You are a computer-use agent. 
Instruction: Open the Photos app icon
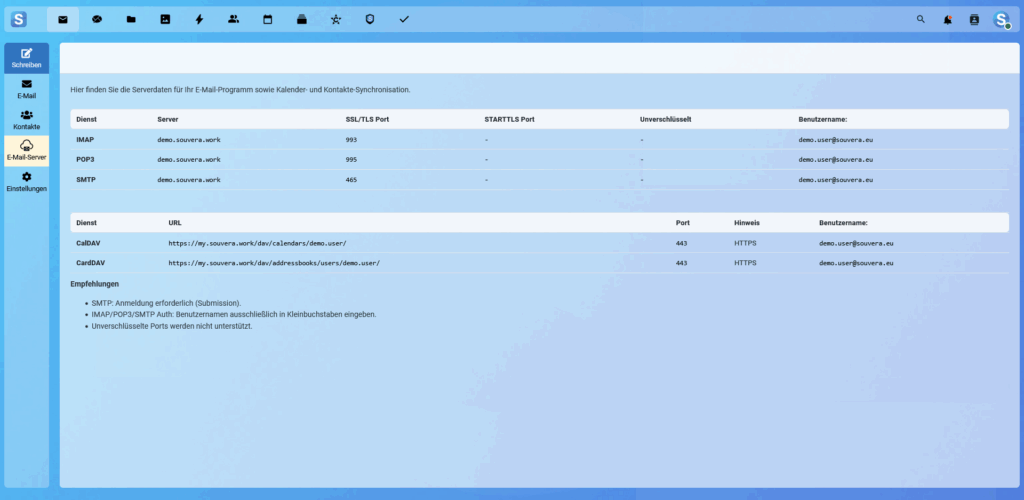click(165, 19)
